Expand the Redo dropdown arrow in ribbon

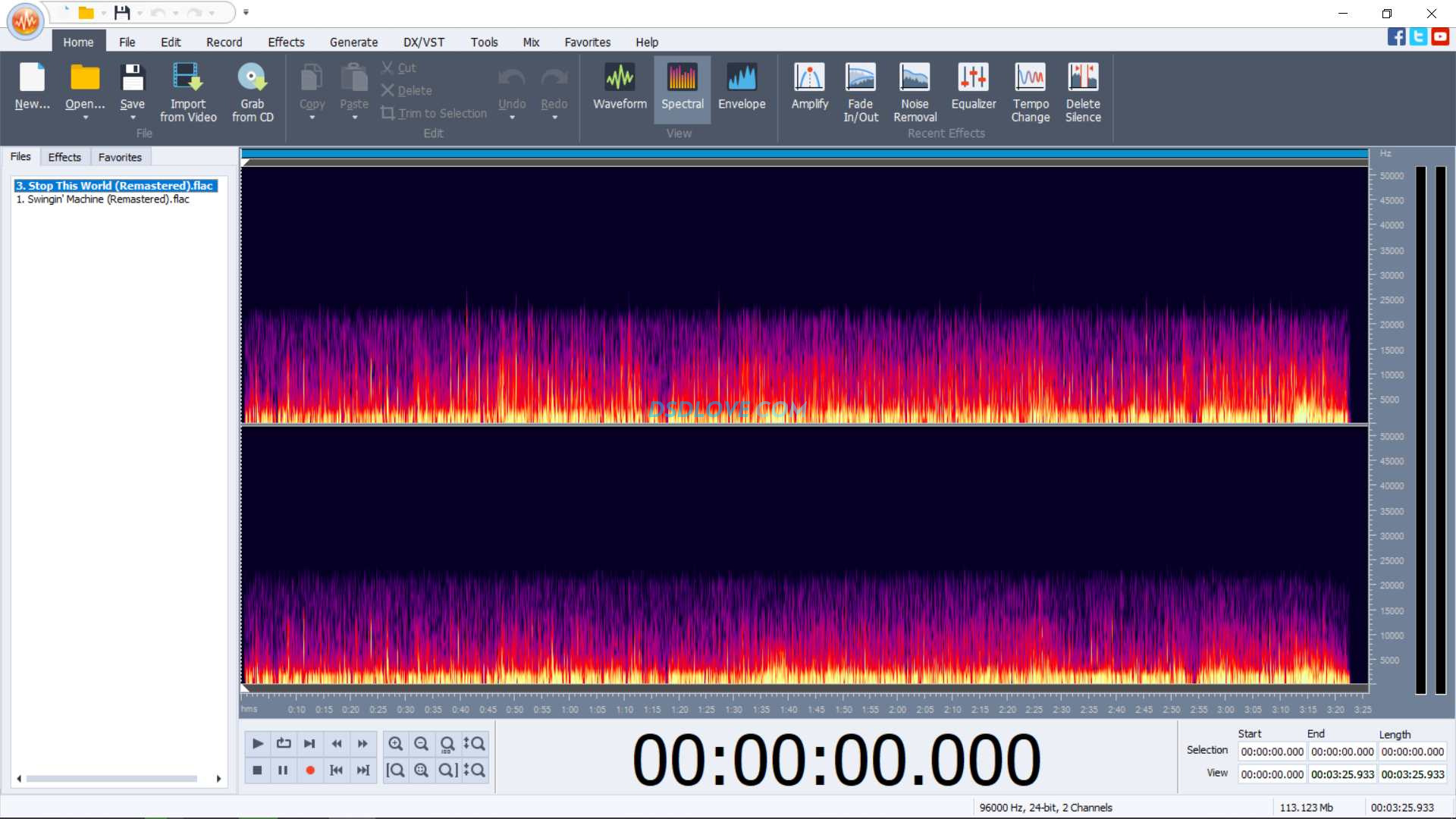pos(554,118)
